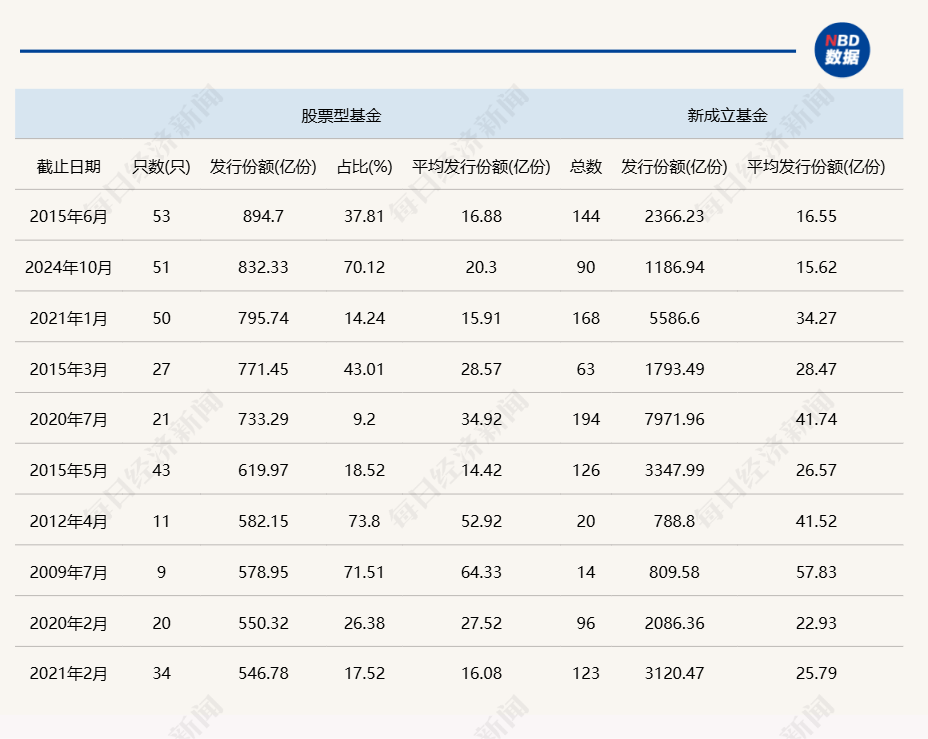Image resolution: width=928 pixels, height=739 pixels.
Task: Select the 2015年6月 date cell
Action: pyautogui.click(x=69, y=217)
